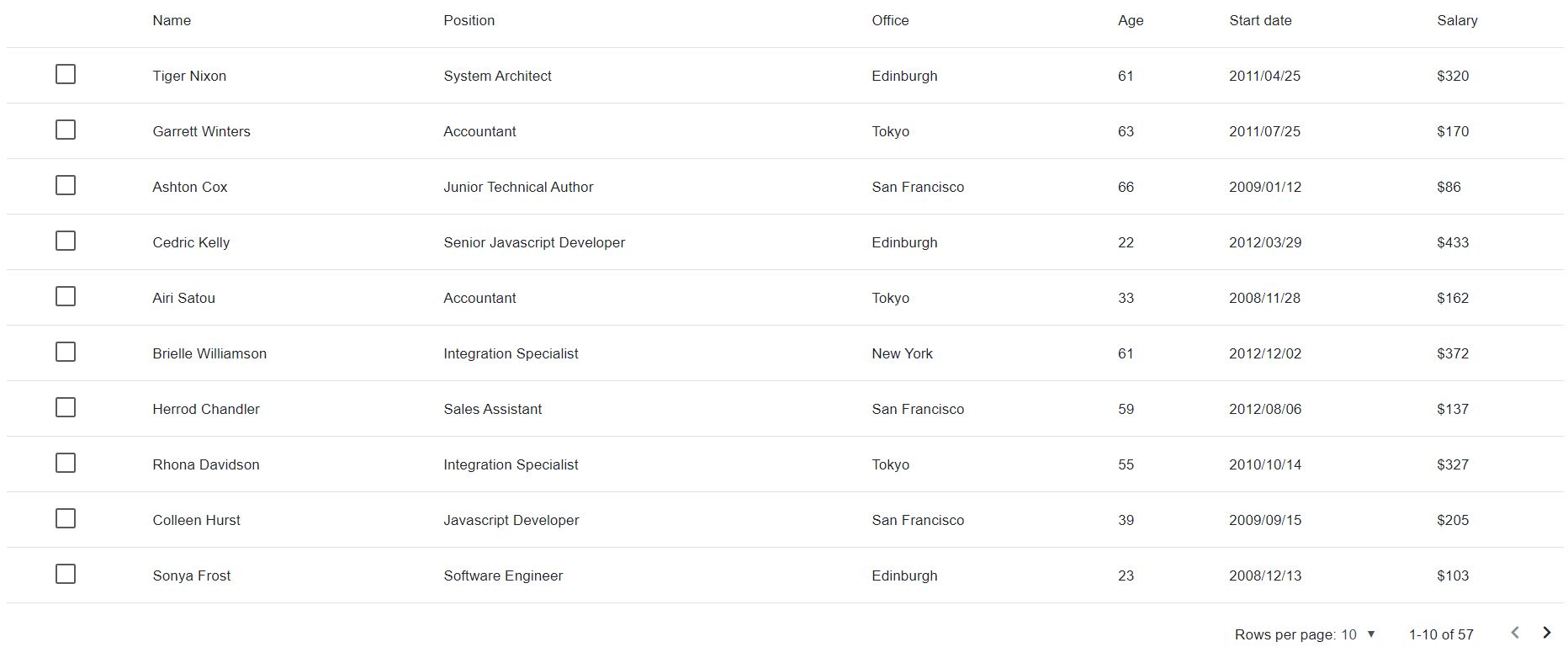Click the Office column header

pyautogui.click(x=890, y=20)
